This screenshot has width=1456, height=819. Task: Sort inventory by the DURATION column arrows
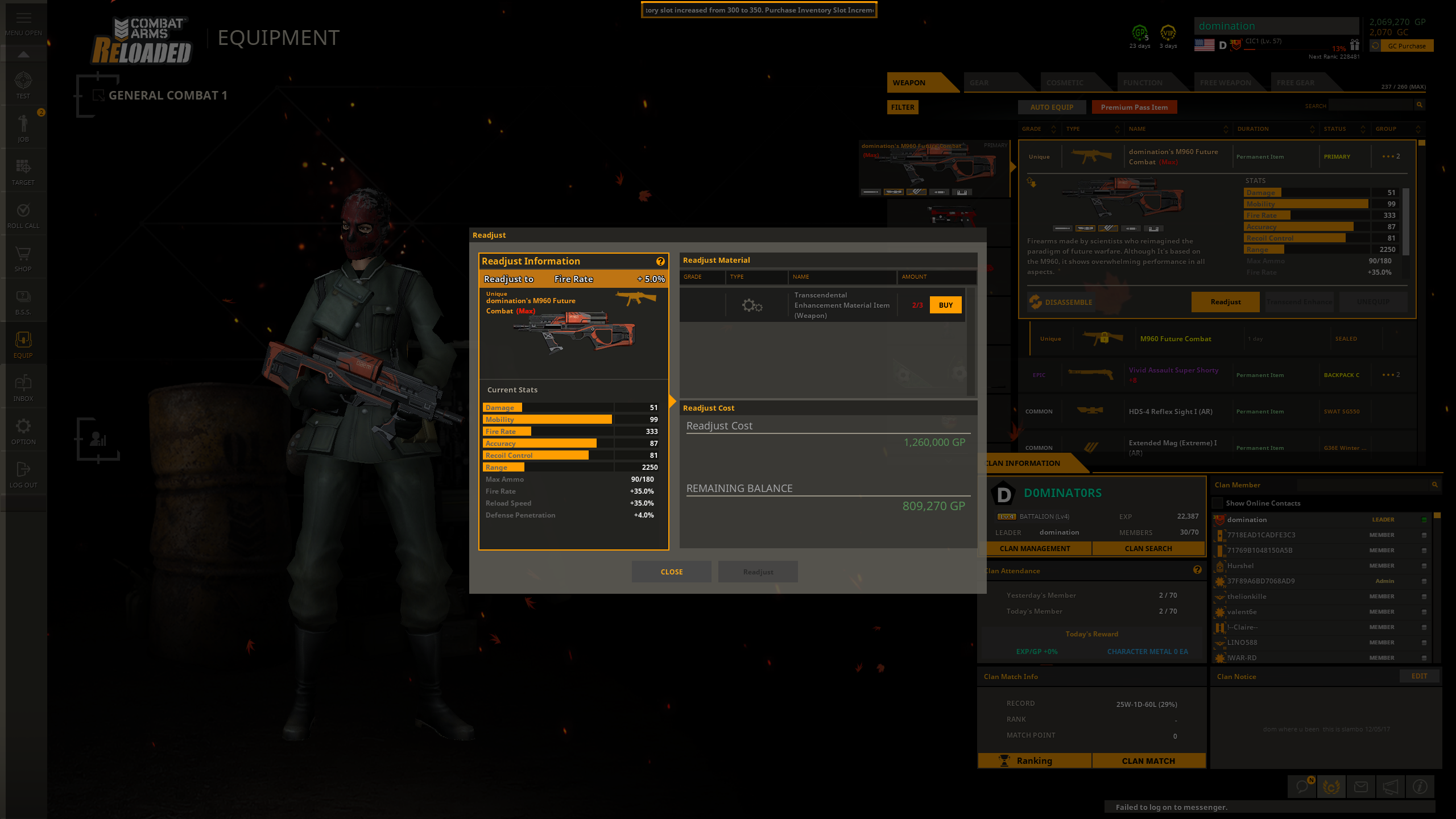tap(1312, 129)
